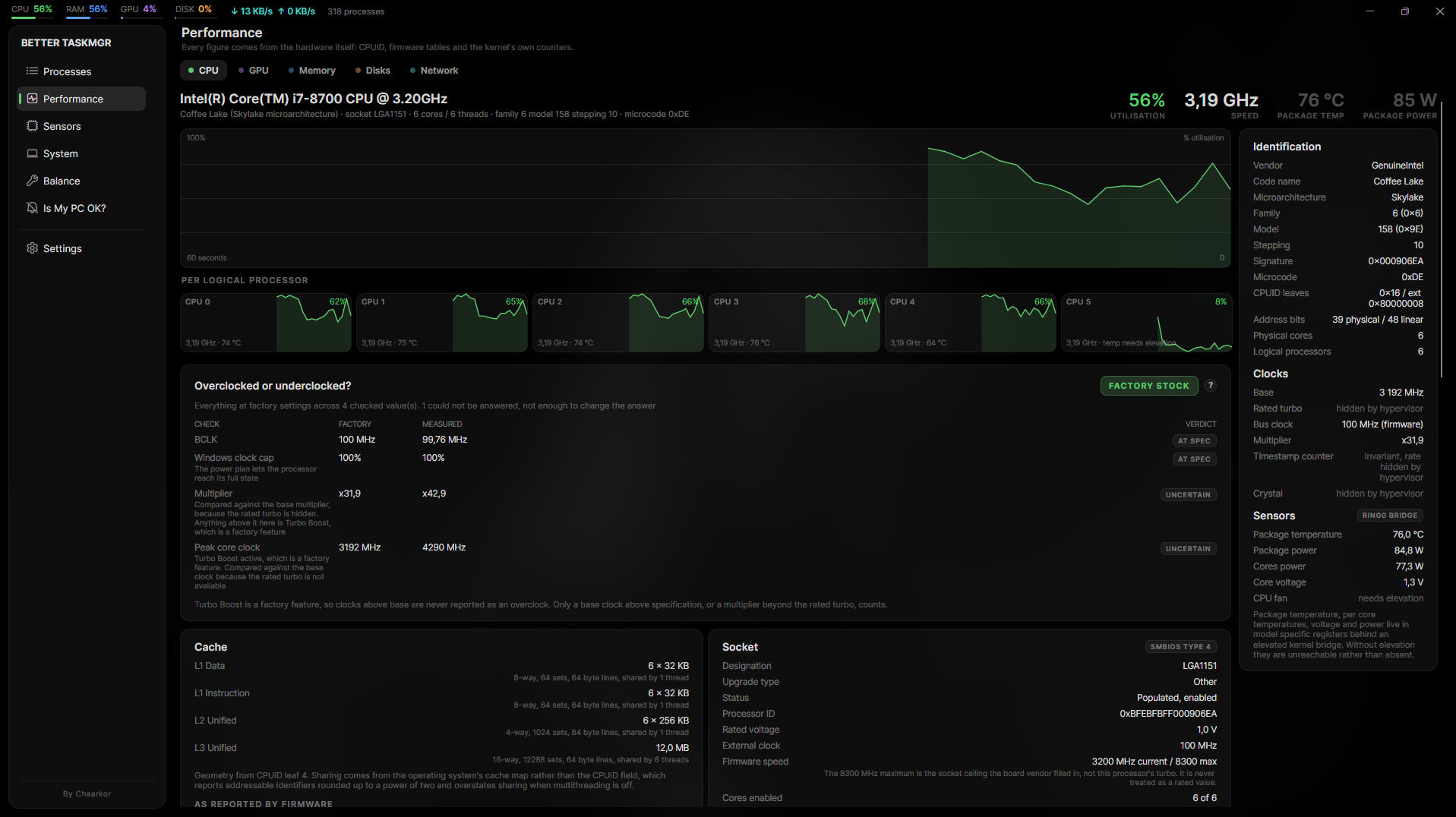Click the RING0 BRIDGE badge
The width and height of the screenshot is (1456, 817).
tap(1389, 516)
